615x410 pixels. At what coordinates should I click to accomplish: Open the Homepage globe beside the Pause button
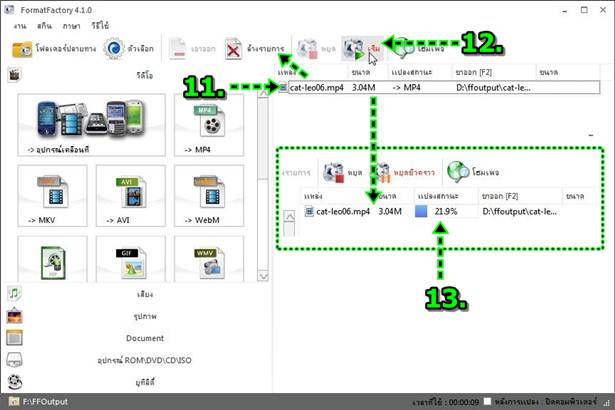[458, 172]
